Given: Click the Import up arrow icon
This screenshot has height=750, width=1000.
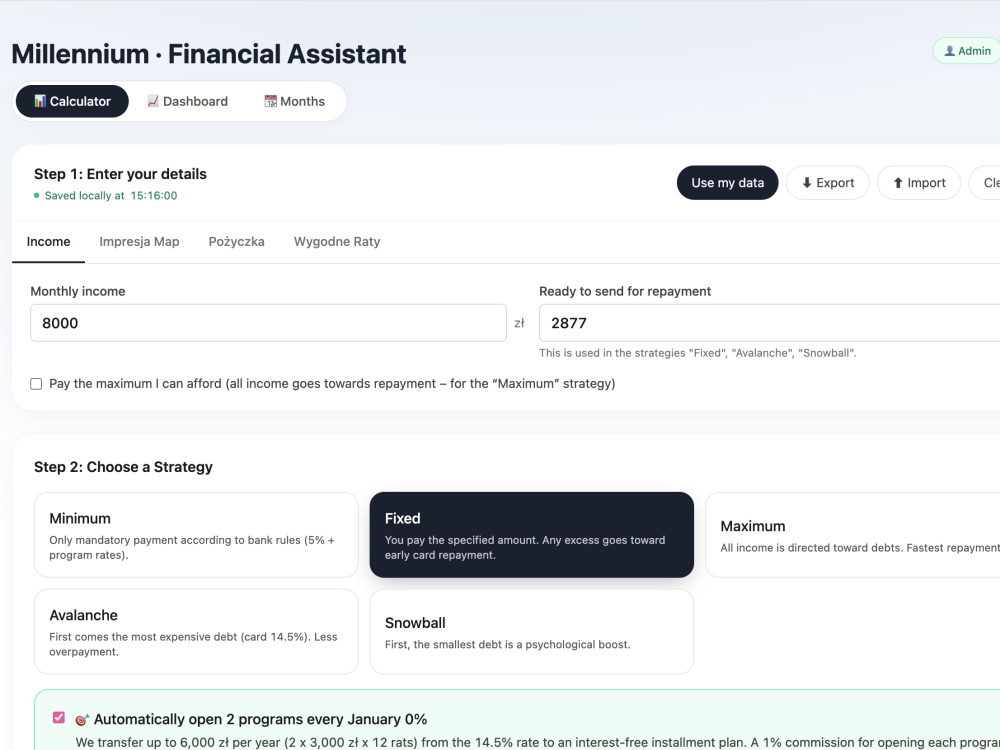Looking at the screenshot, I should point(898,183).
